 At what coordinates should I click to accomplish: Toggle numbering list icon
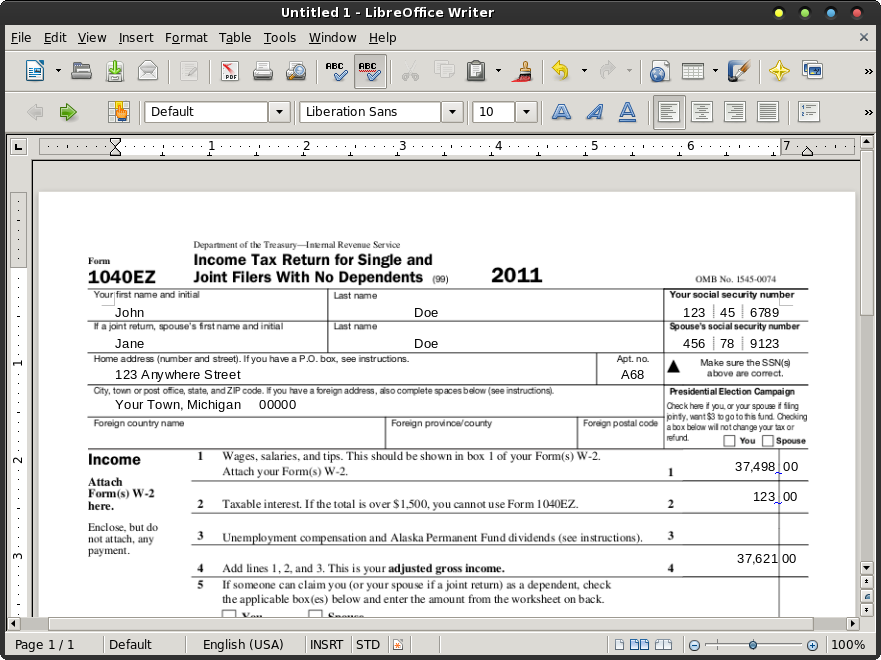[x=809, y=112]
